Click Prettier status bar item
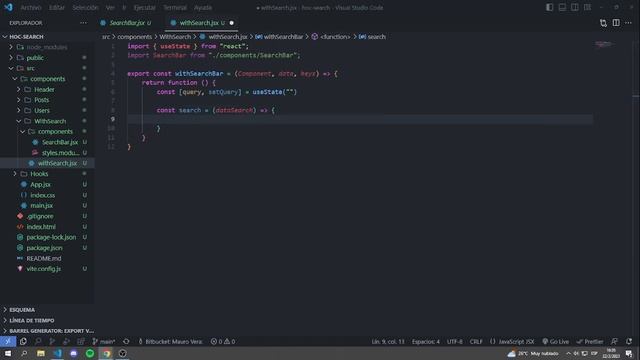Viewport: 640px width, 360px height. coord(590,341)
